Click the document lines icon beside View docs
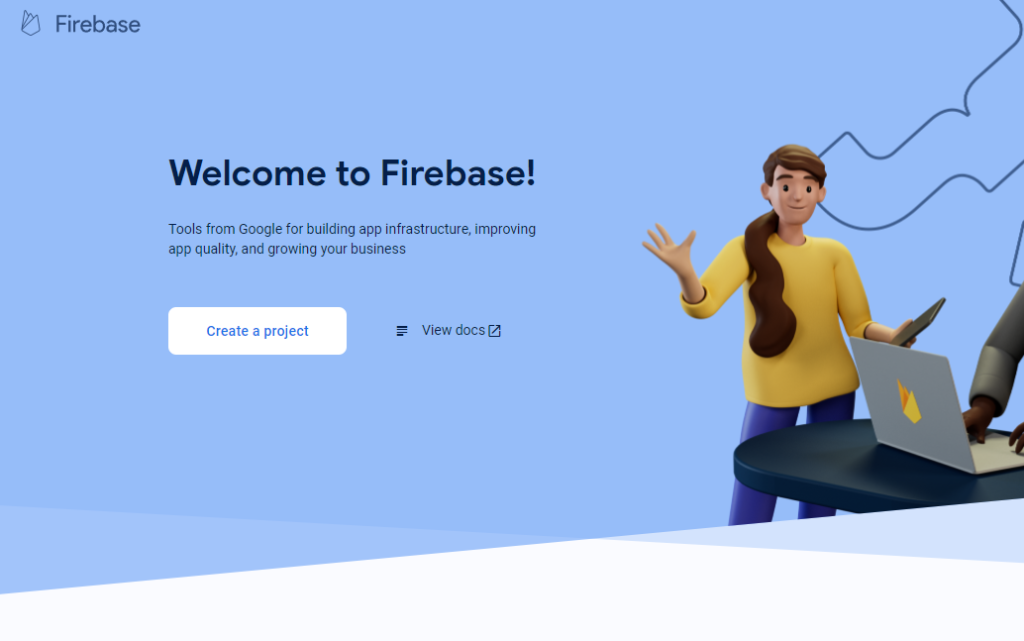This screenshot has height=641, width=1024. click(402, 331)
